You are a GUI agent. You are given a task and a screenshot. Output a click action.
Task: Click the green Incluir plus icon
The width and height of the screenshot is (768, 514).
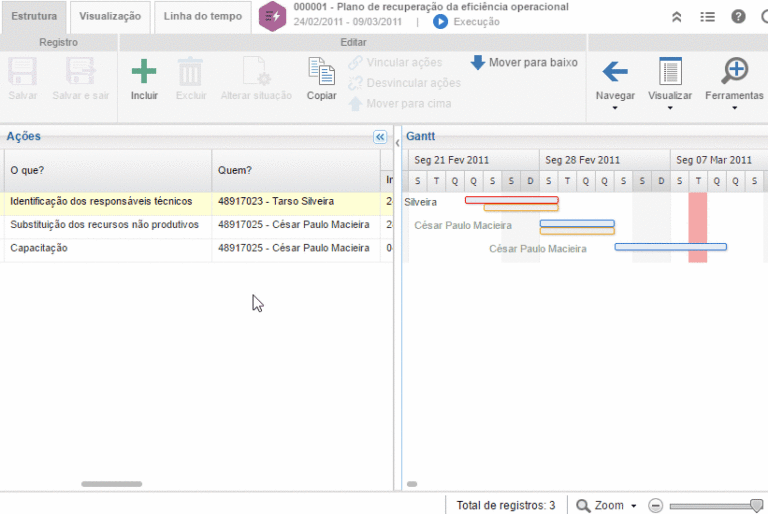point(144,73)
